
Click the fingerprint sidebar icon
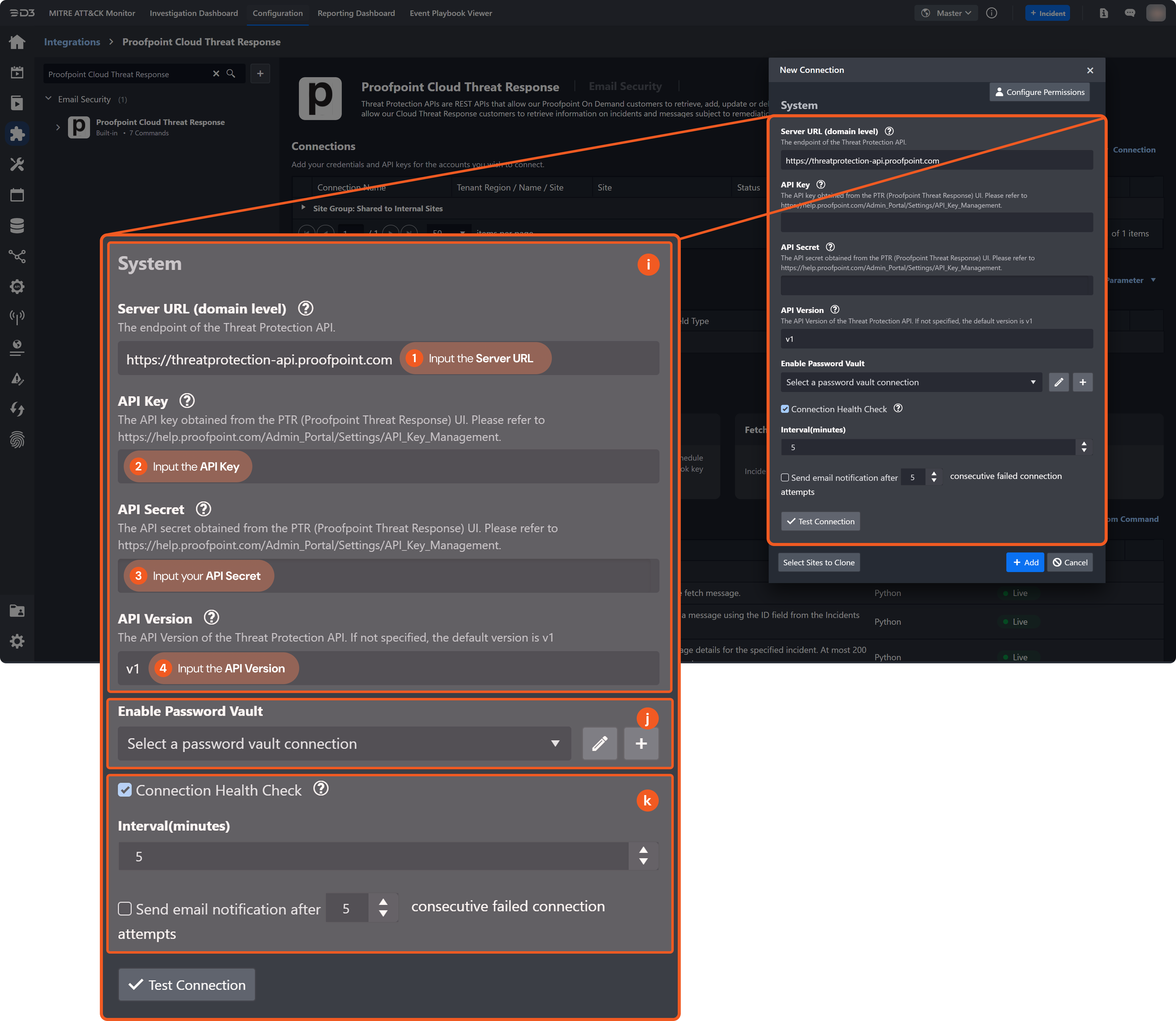17,440
